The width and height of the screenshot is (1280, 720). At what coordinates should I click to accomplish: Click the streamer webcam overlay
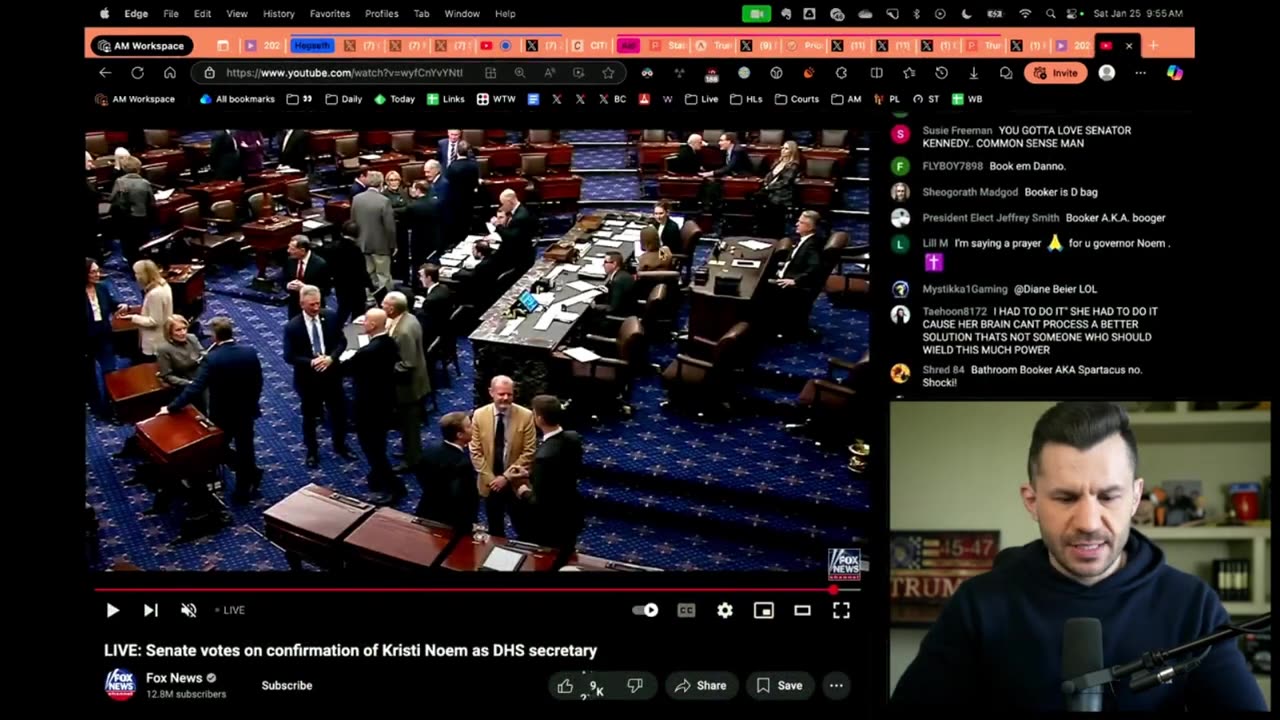point(1080,556)
